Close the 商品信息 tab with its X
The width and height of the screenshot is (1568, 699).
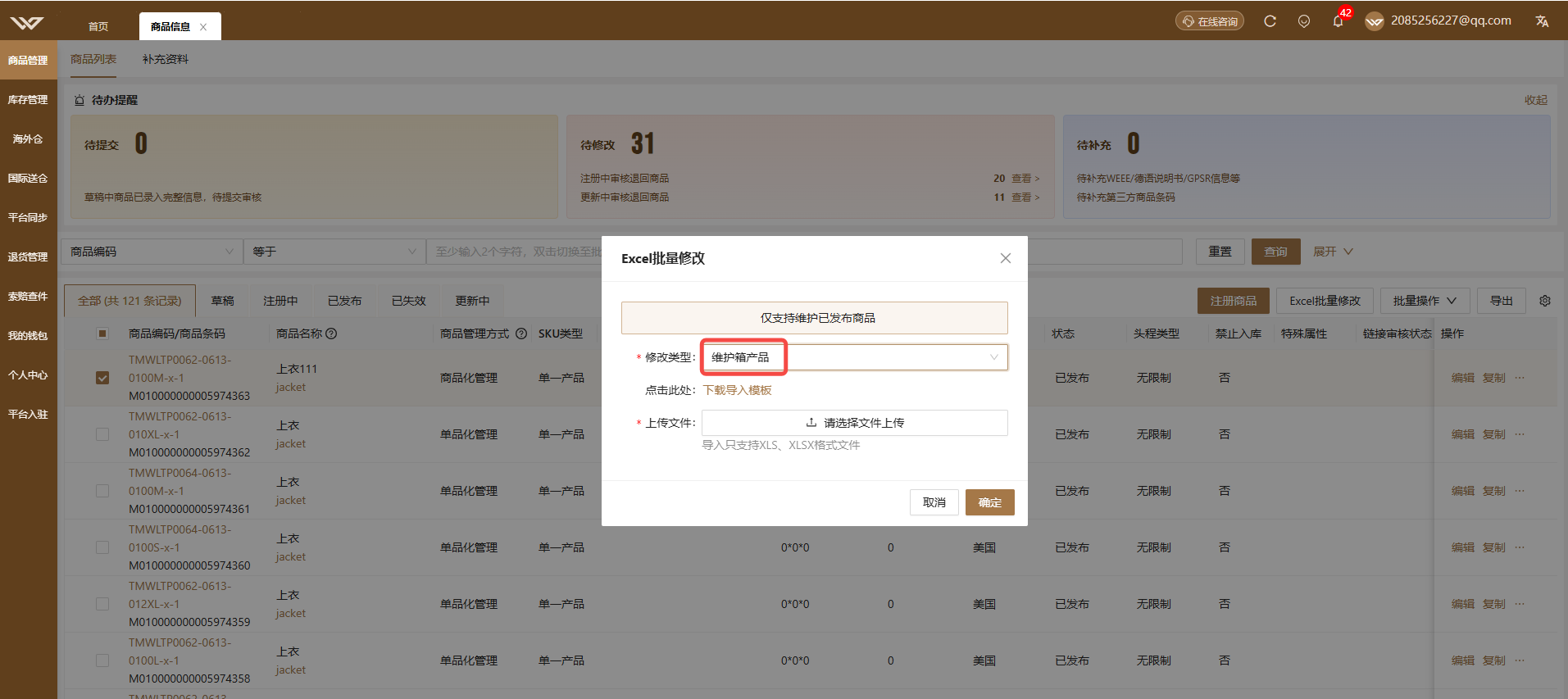coord(203,27)
